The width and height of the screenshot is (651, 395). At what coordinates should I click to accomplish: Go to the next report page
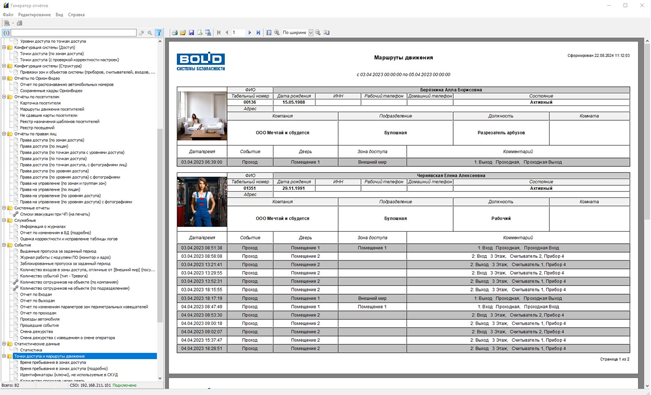click(x=250, y=32)
